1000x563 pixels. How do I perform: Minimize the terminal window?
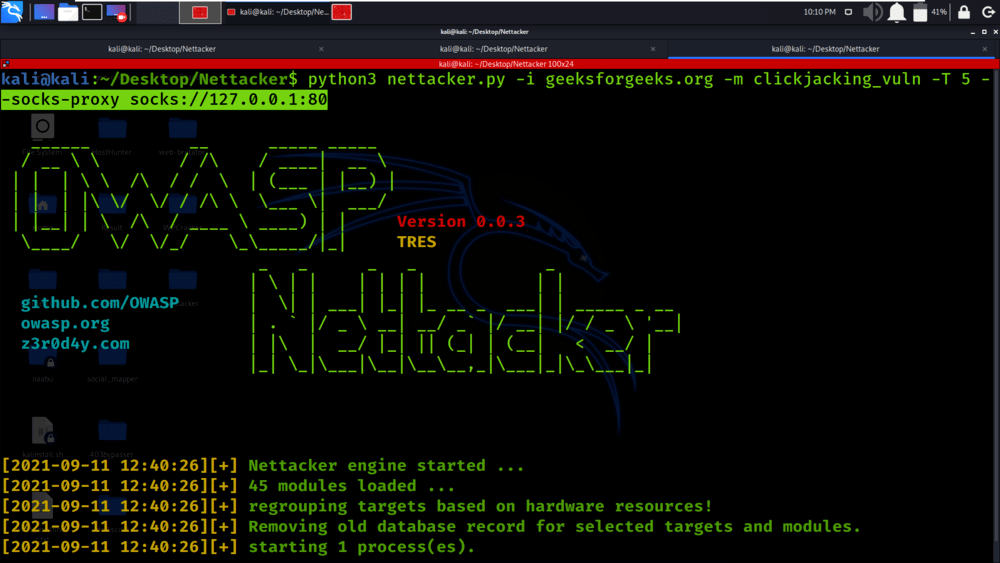(x=973, y=32)
